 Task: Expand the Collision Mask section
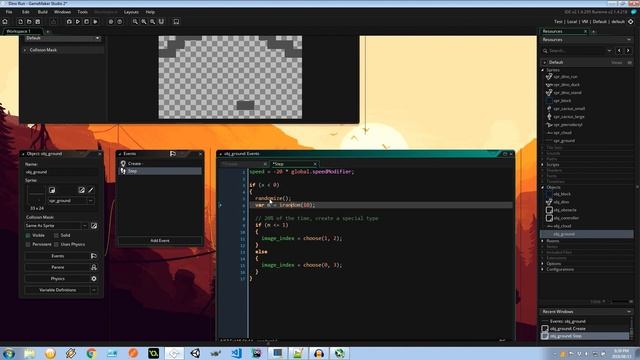click(x=25, y=50)
